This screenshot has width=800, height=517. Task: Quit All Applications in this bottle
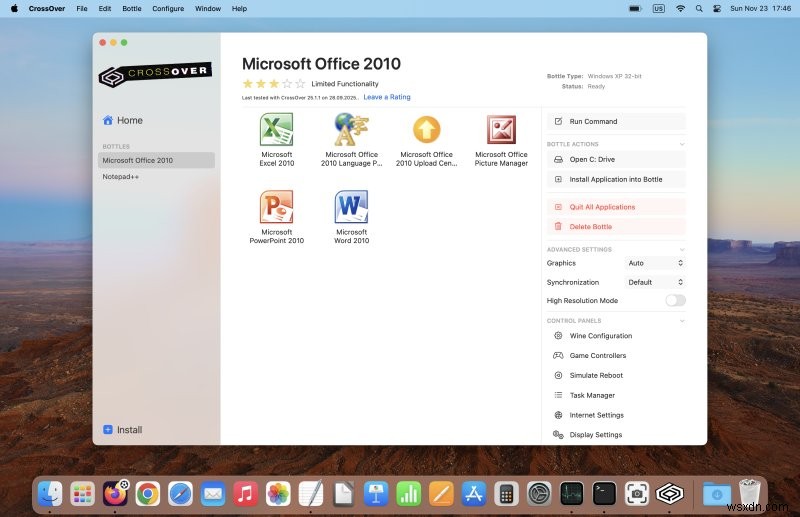616,207
